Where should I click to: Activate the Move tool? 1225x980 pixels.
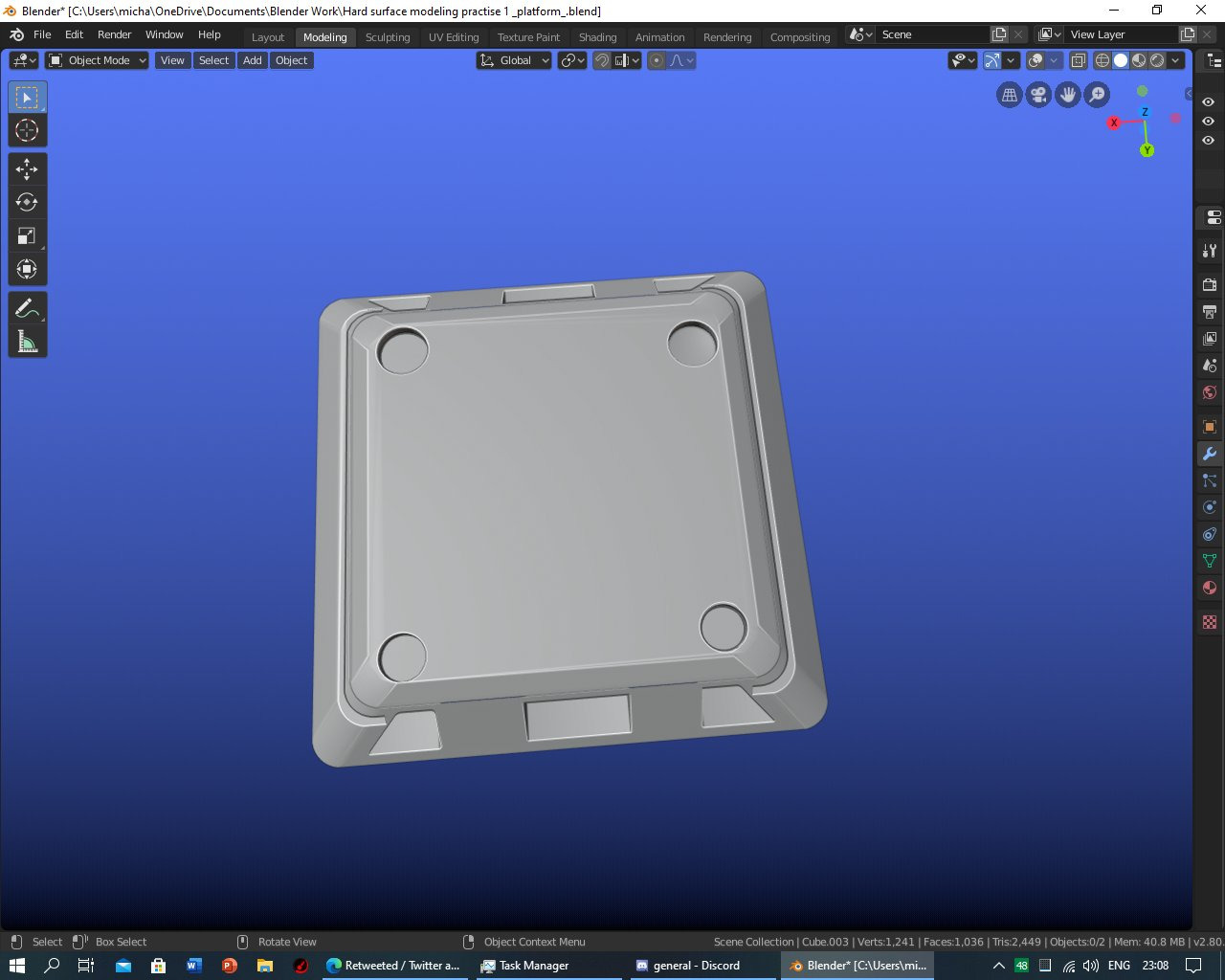click(27, 169)
